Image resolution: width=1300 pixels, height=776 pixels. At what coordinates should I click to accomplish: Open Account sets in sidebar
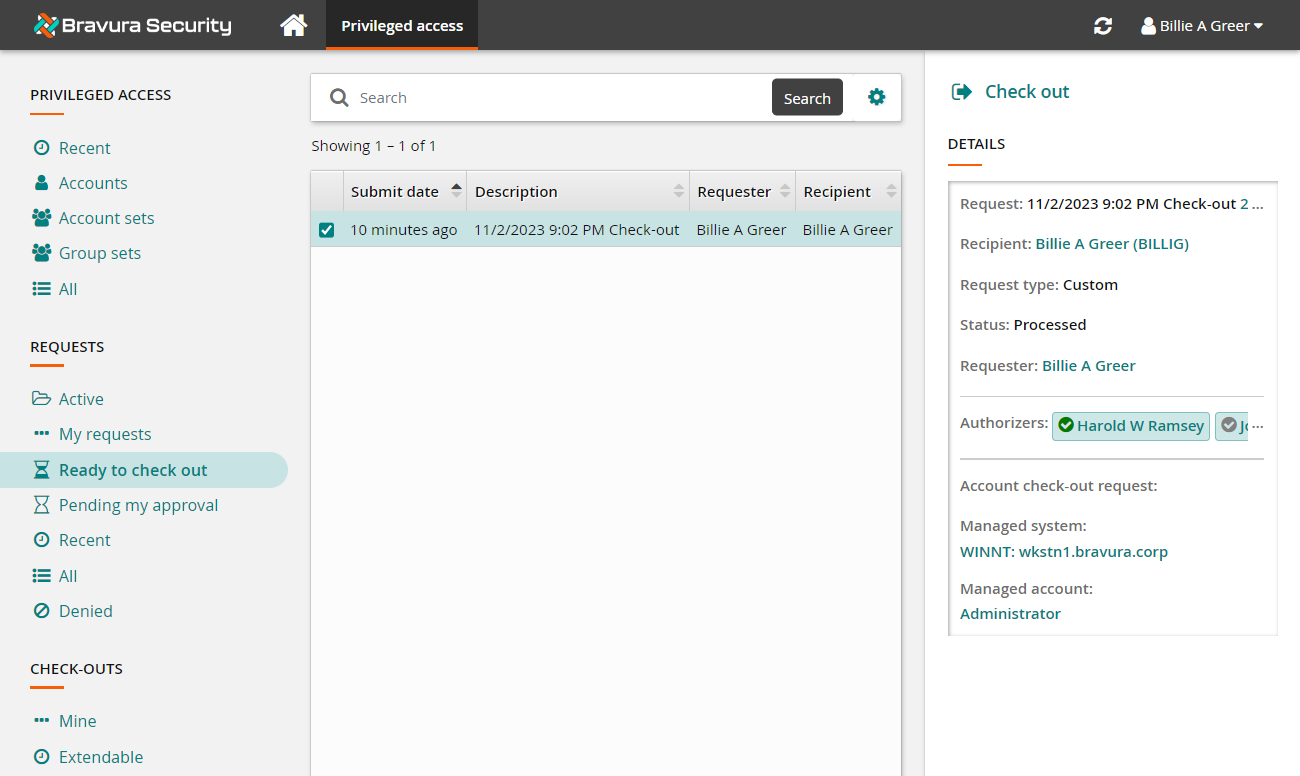point(106,218)
